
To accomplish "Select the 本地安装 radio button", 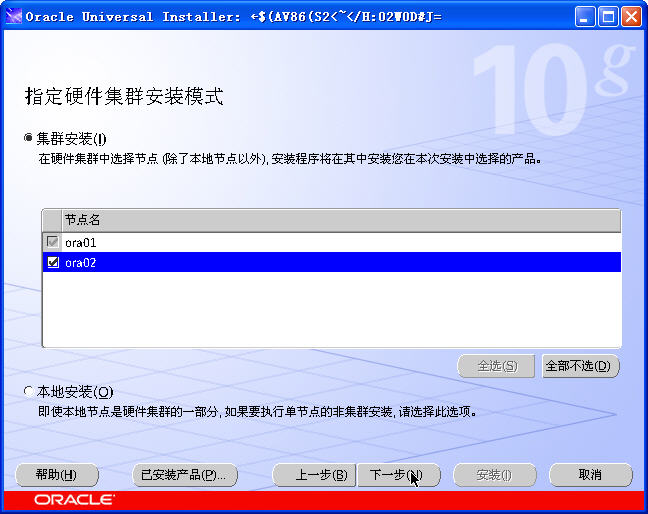I will click(28, 391).
